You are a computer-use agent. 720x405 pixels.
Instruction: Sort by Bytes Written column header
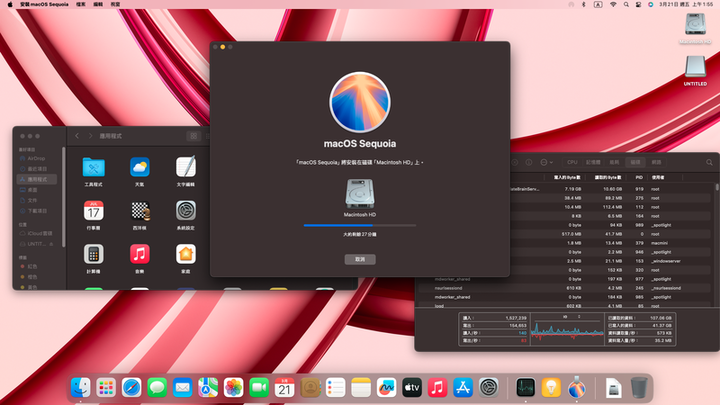tap(567, 177)
